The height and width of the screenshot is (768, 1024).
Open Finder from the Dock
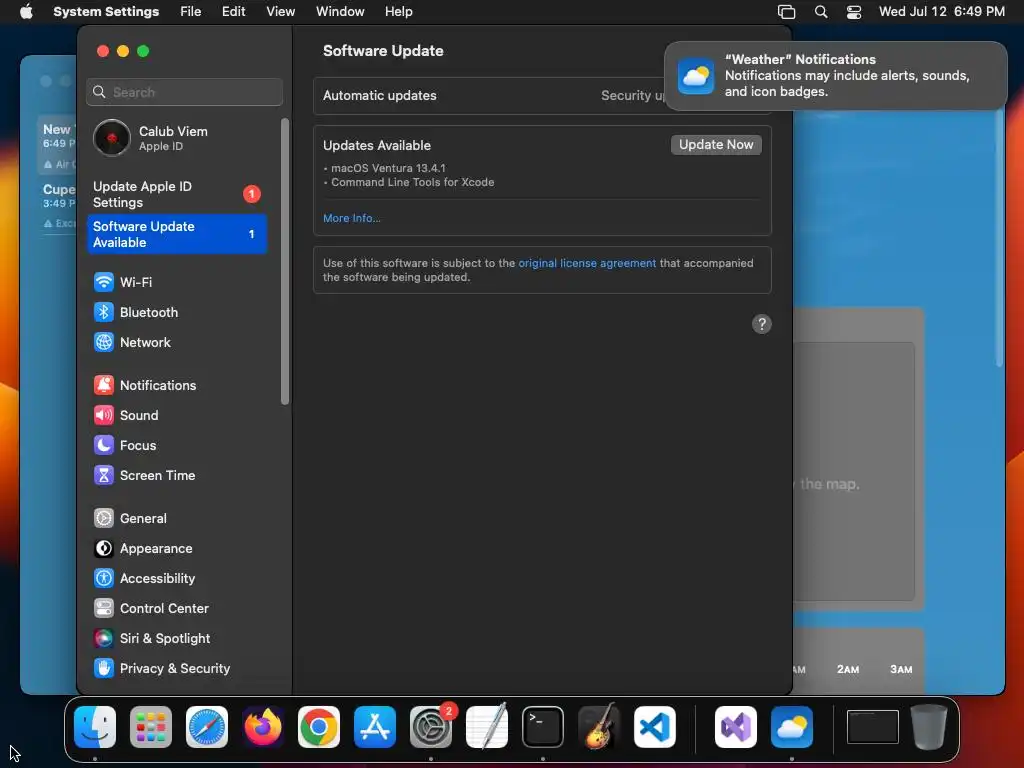[x=95, y=727]
